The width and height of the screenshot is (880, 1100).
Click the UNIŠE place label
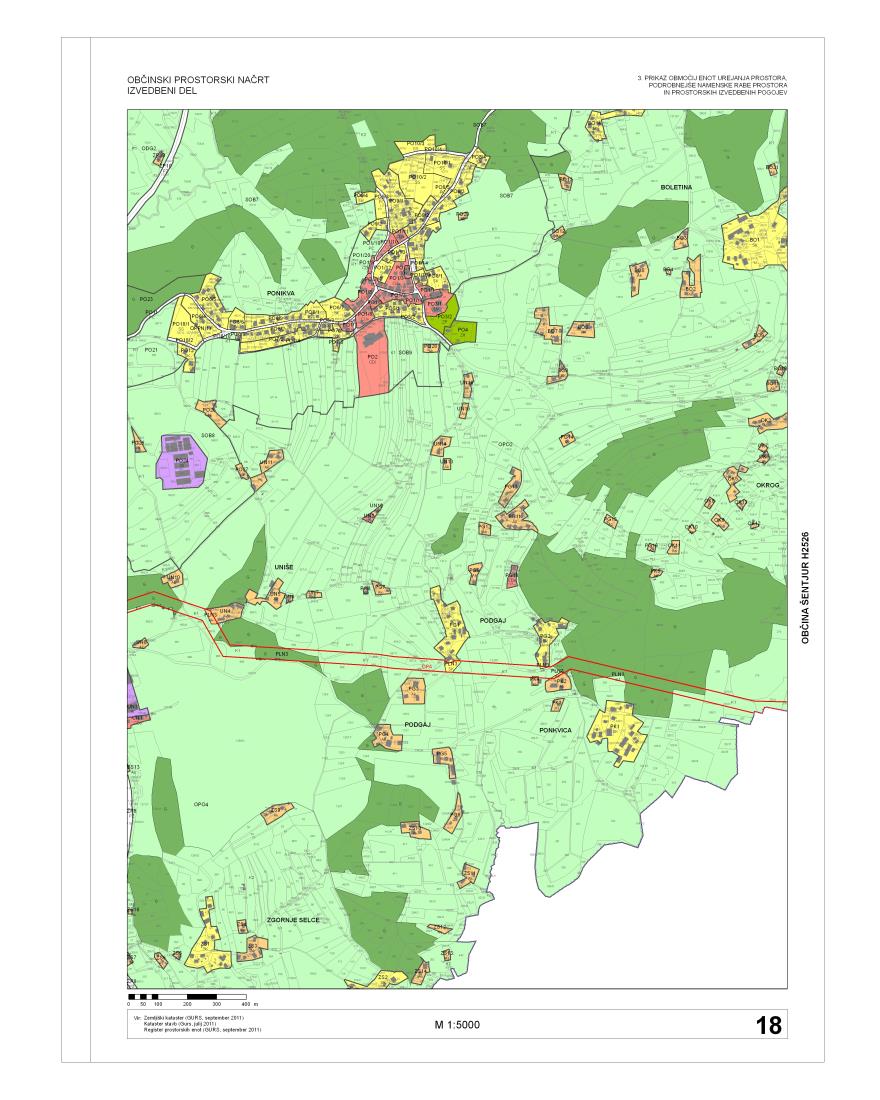pos(283,567)
